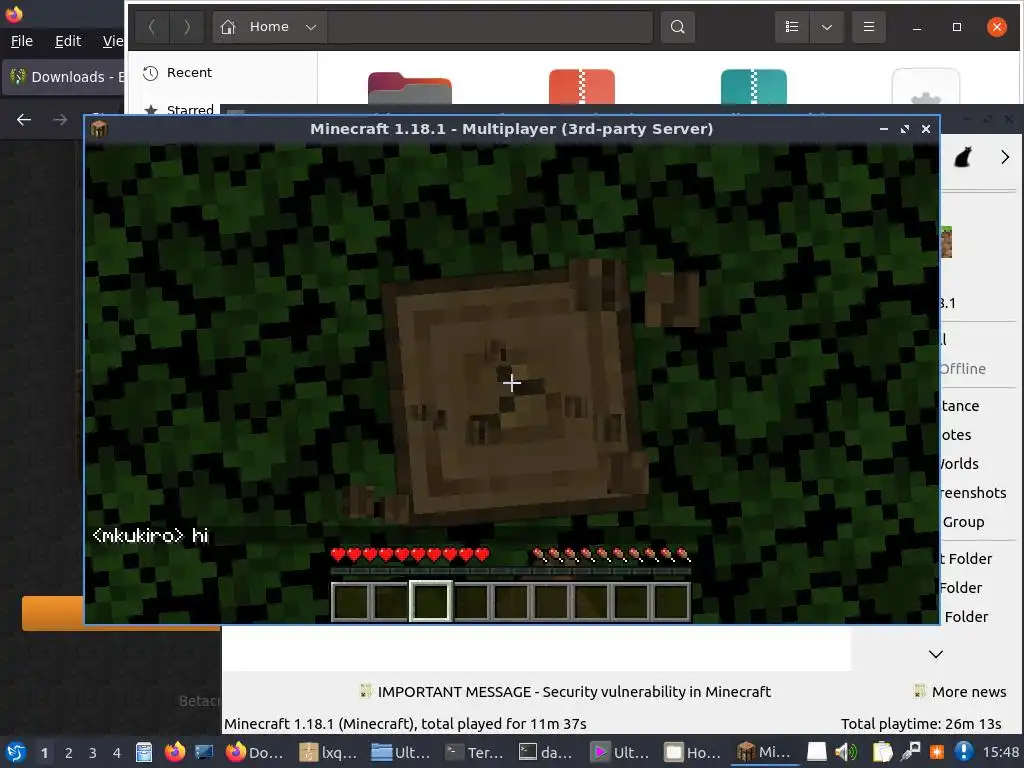Open the Notes entry ('otes') in launcher

click(956, 435)
